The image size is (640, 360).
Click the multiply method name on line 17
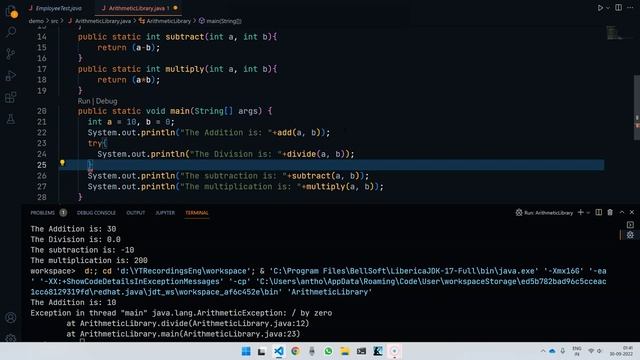coord(184,69)
